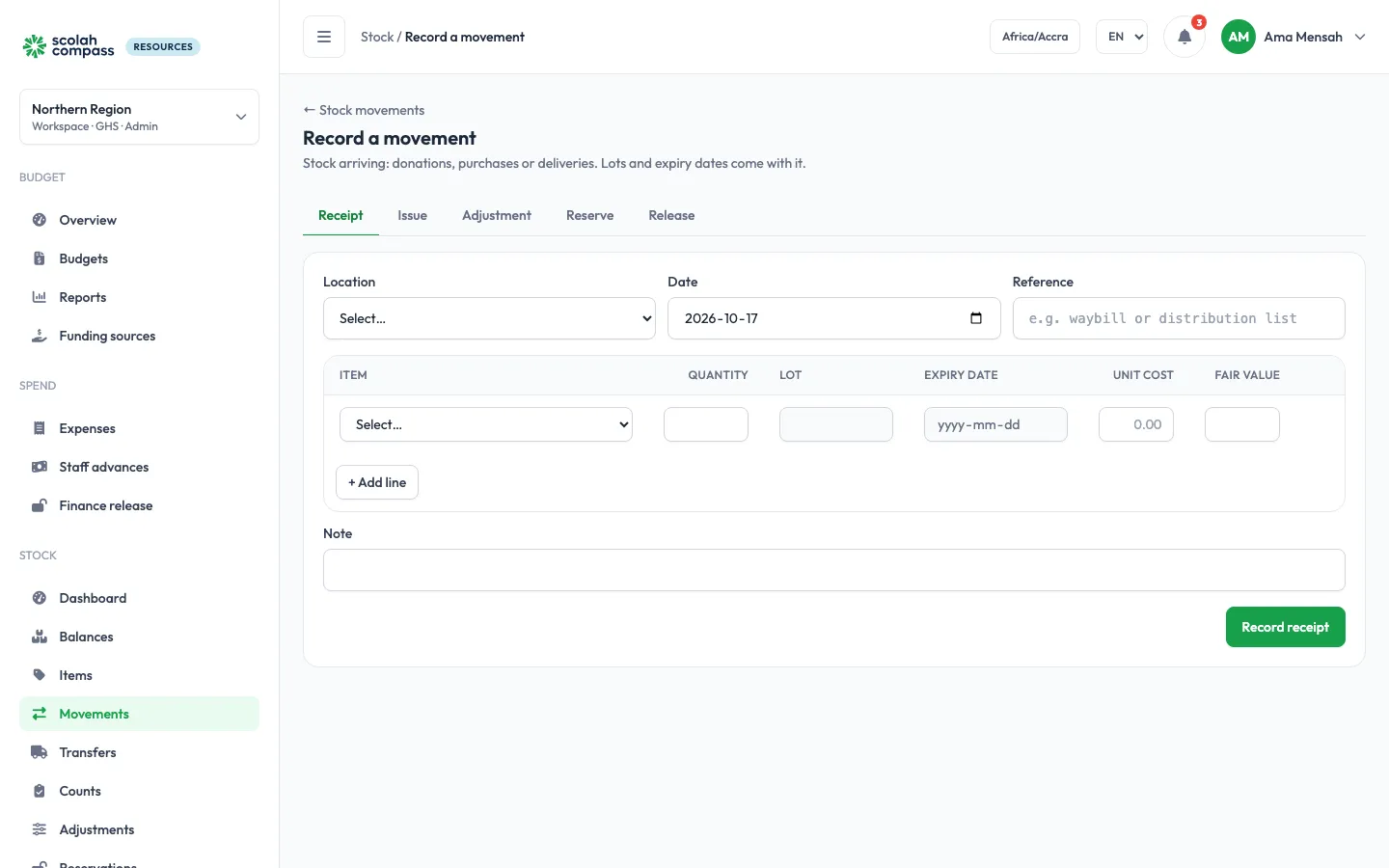The image size is (1389, 868).
Task: Switch to the Issue tab
Action: click(412, 215)
